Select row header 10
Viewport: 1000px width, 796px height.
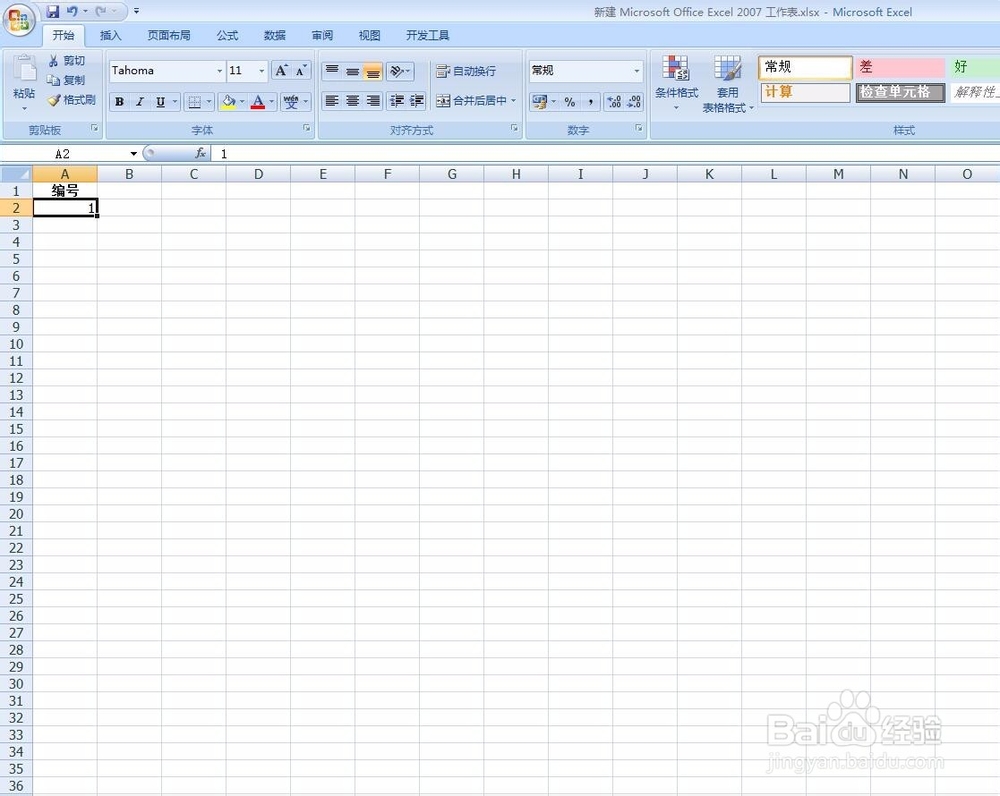16,344
